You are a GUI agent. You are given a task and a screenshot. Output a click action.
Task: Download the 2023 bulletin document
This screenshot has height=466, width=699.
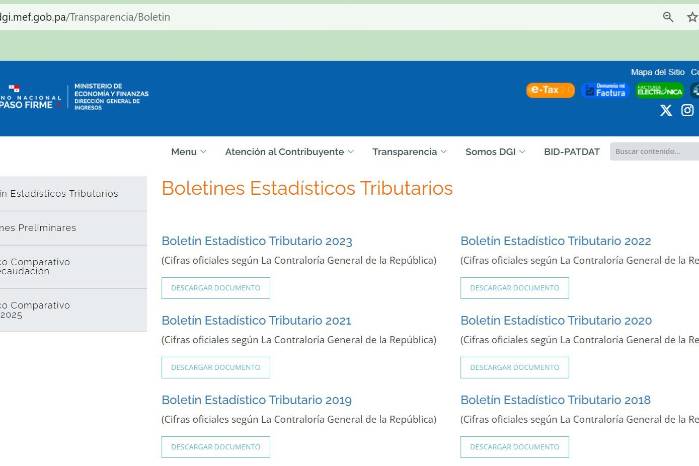click(x=216, y=288)
